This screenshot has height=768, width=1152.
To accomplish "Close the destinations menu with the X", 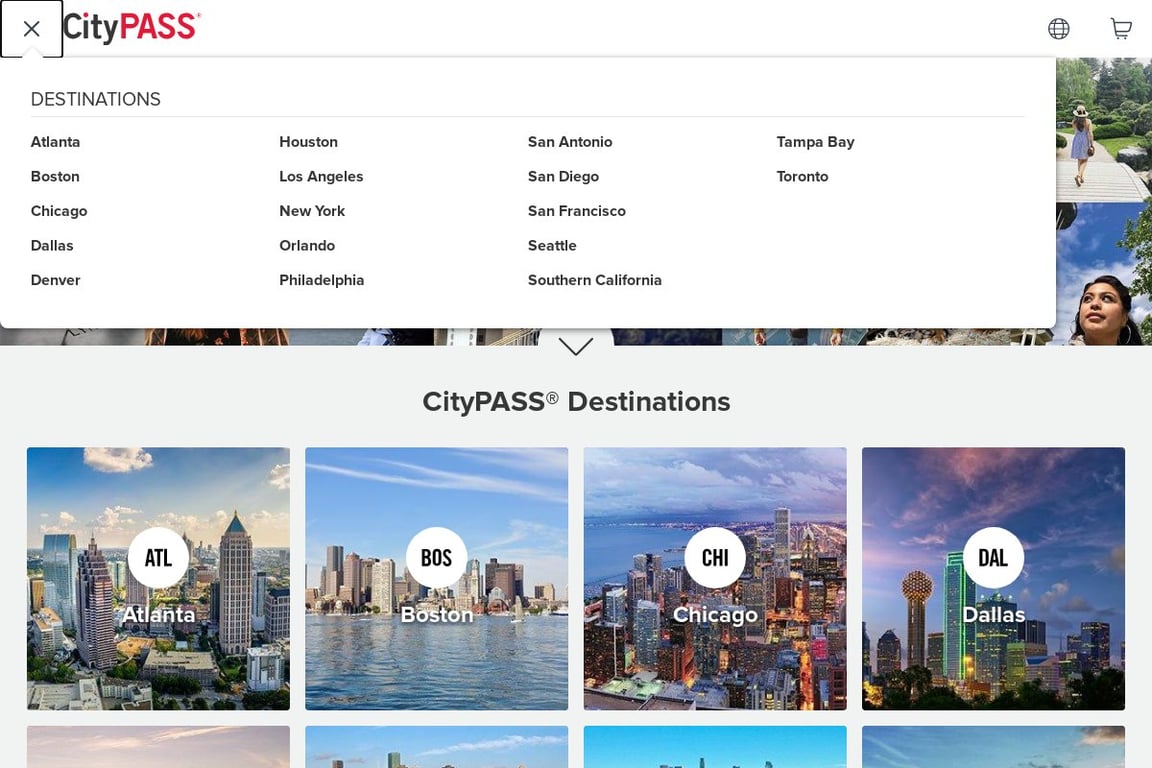I will (32, 29).
